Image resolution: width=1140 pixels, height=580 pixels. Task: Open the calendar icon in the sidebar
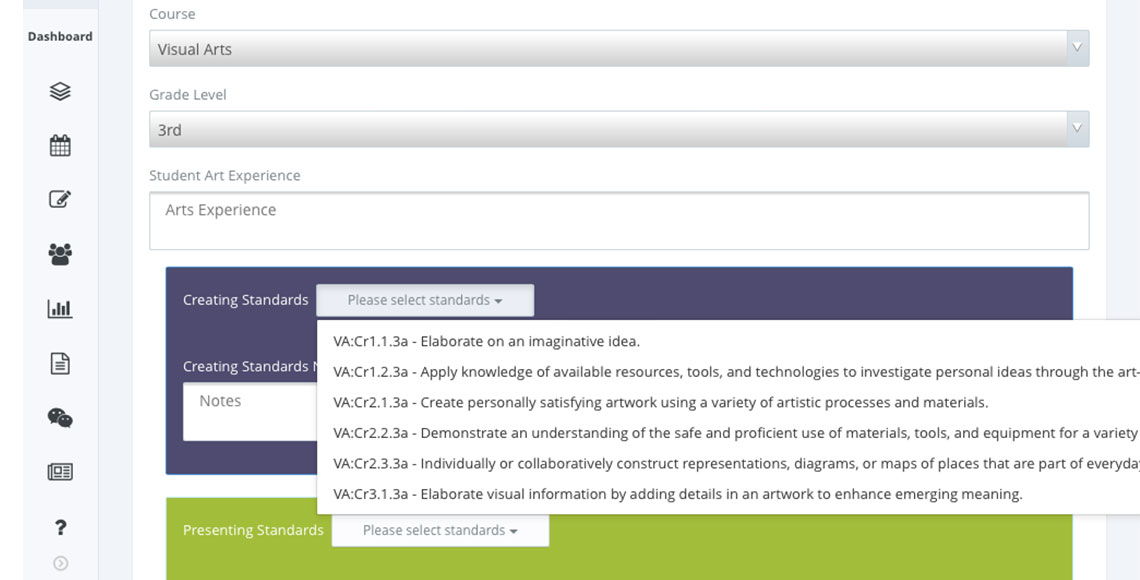pos(59,145)
